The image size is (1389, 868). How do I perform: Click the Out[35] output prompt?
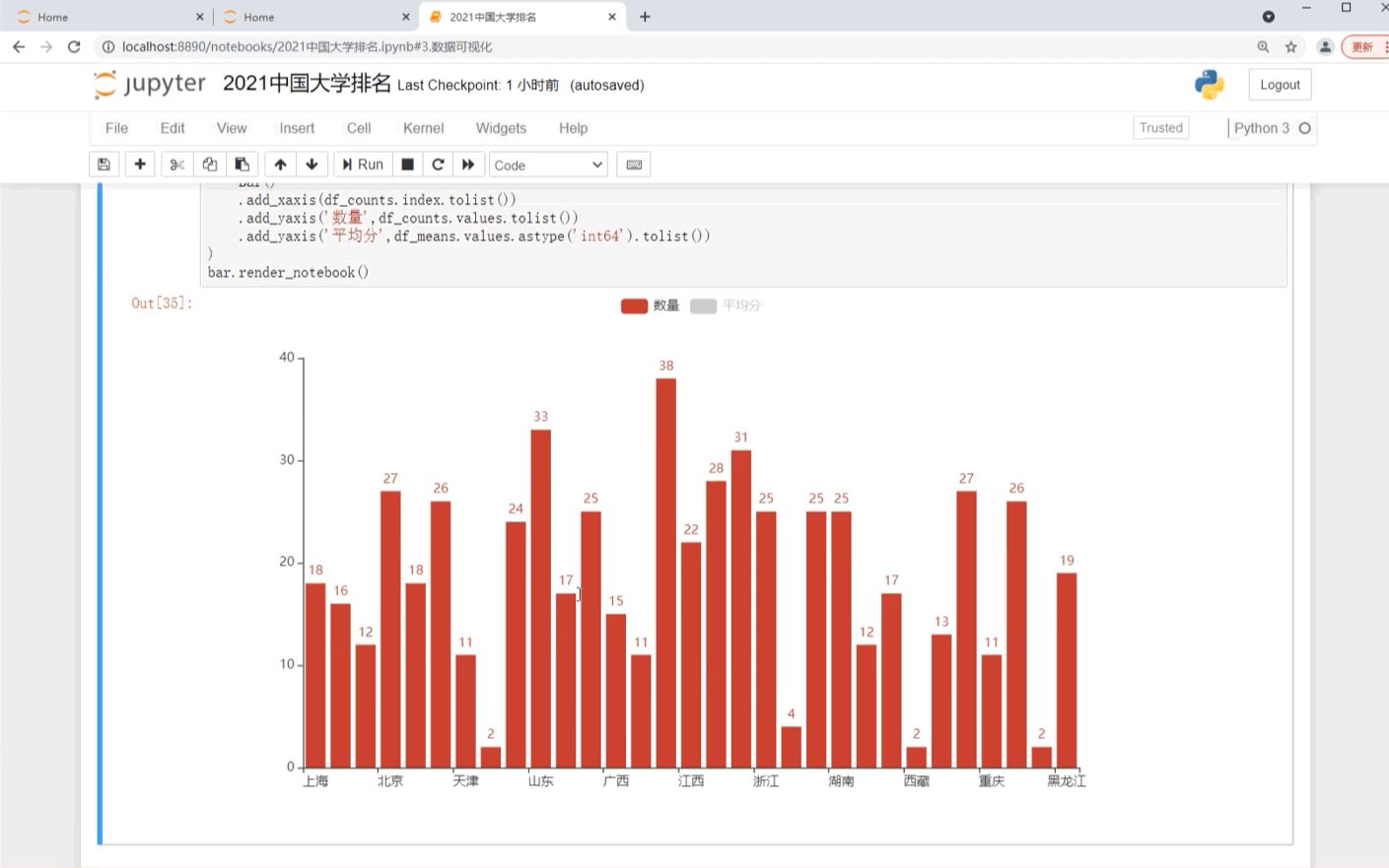click(x=162, y=303)
